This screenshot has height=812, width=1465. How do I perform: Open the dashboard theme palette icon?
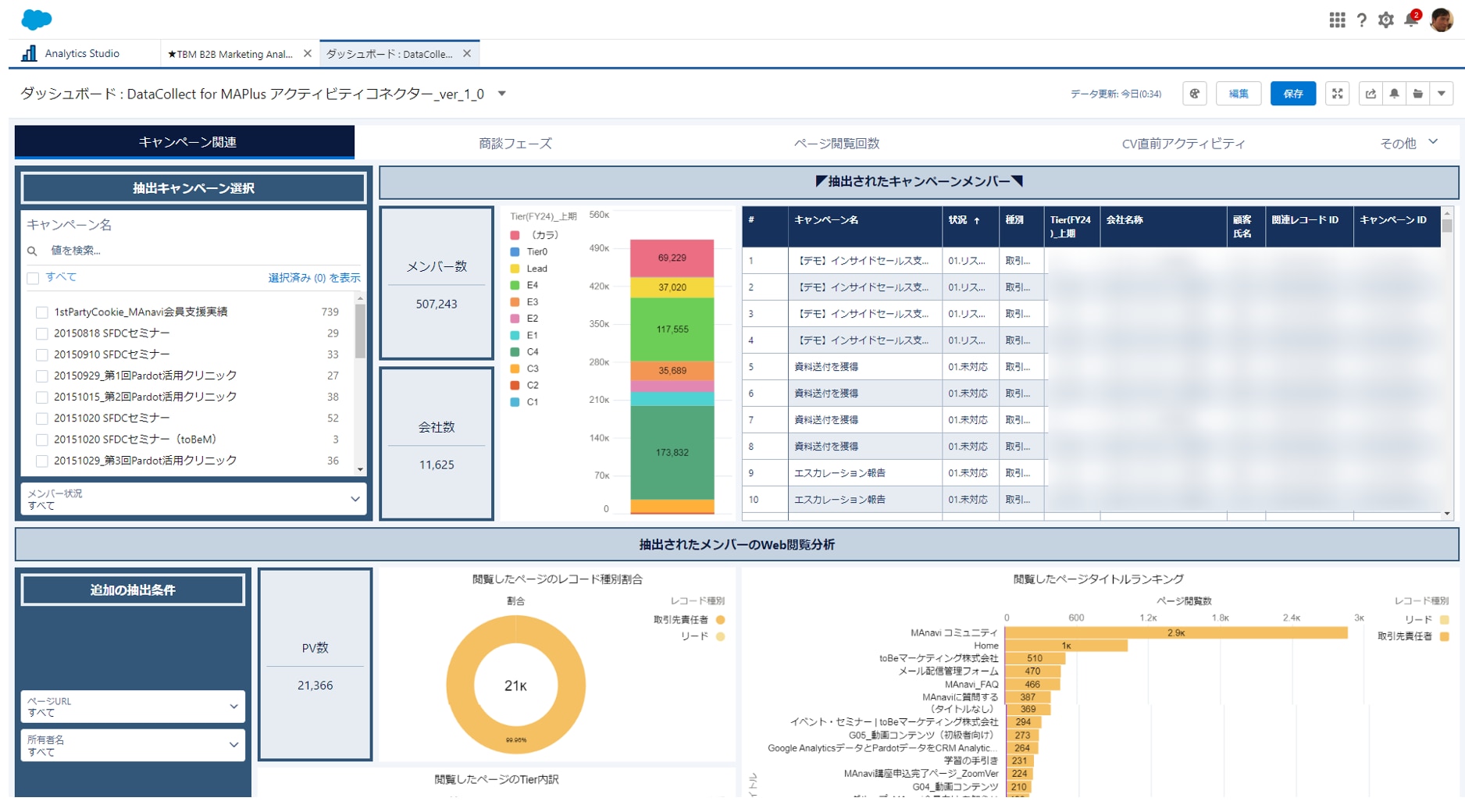(1194, 94)
